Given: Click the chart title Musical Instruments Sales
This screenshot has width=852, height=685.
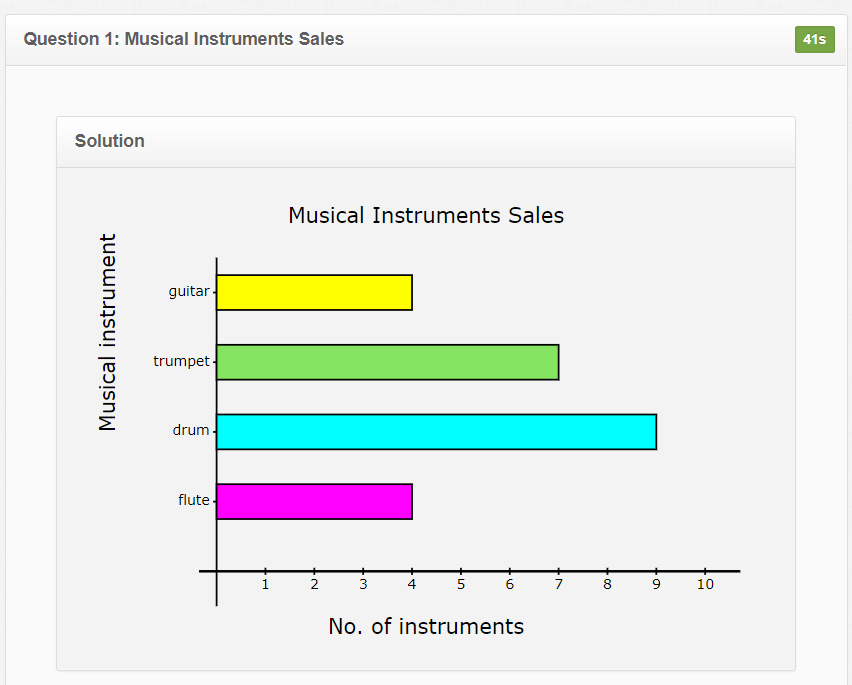Looking at the screenshot, I should click(x=426, y=215).
